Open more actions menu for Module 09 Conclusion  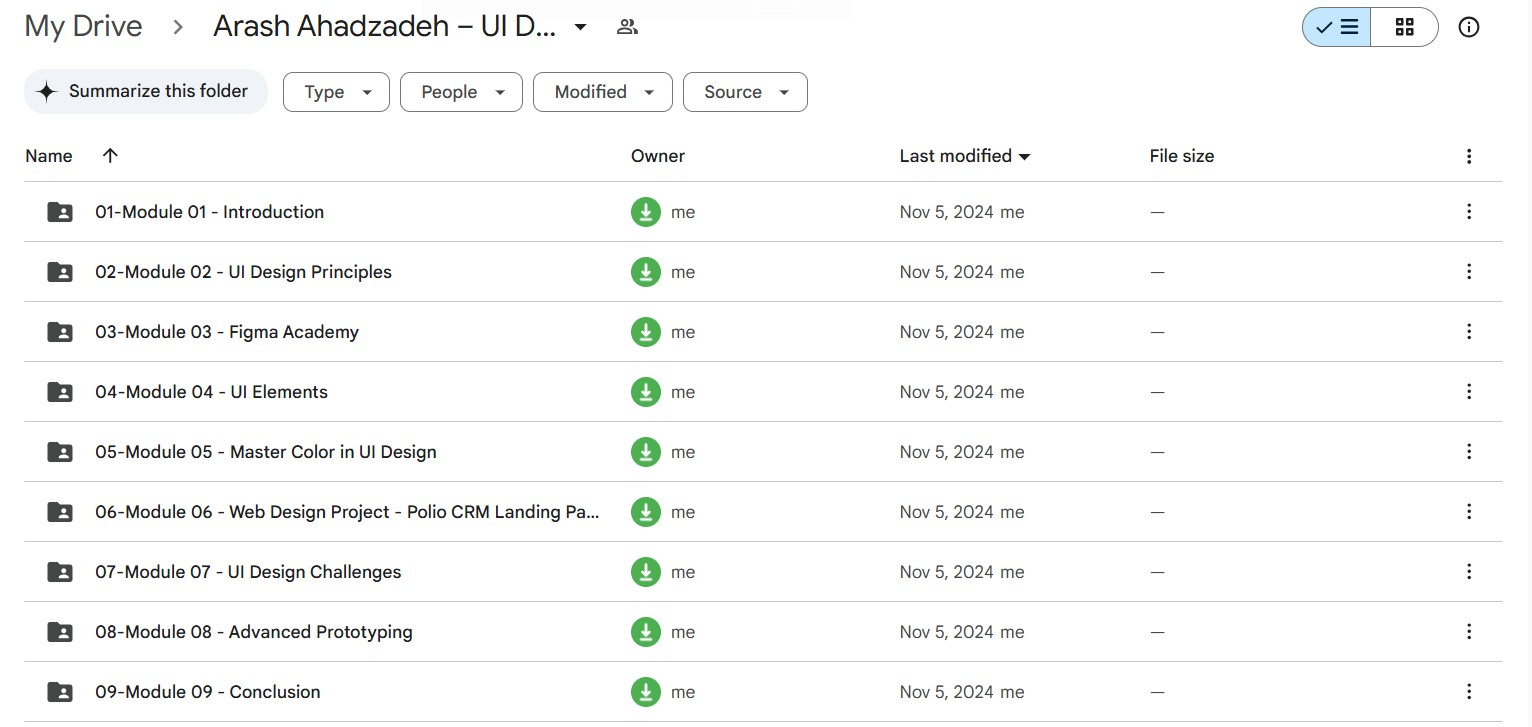[1468, 692]
